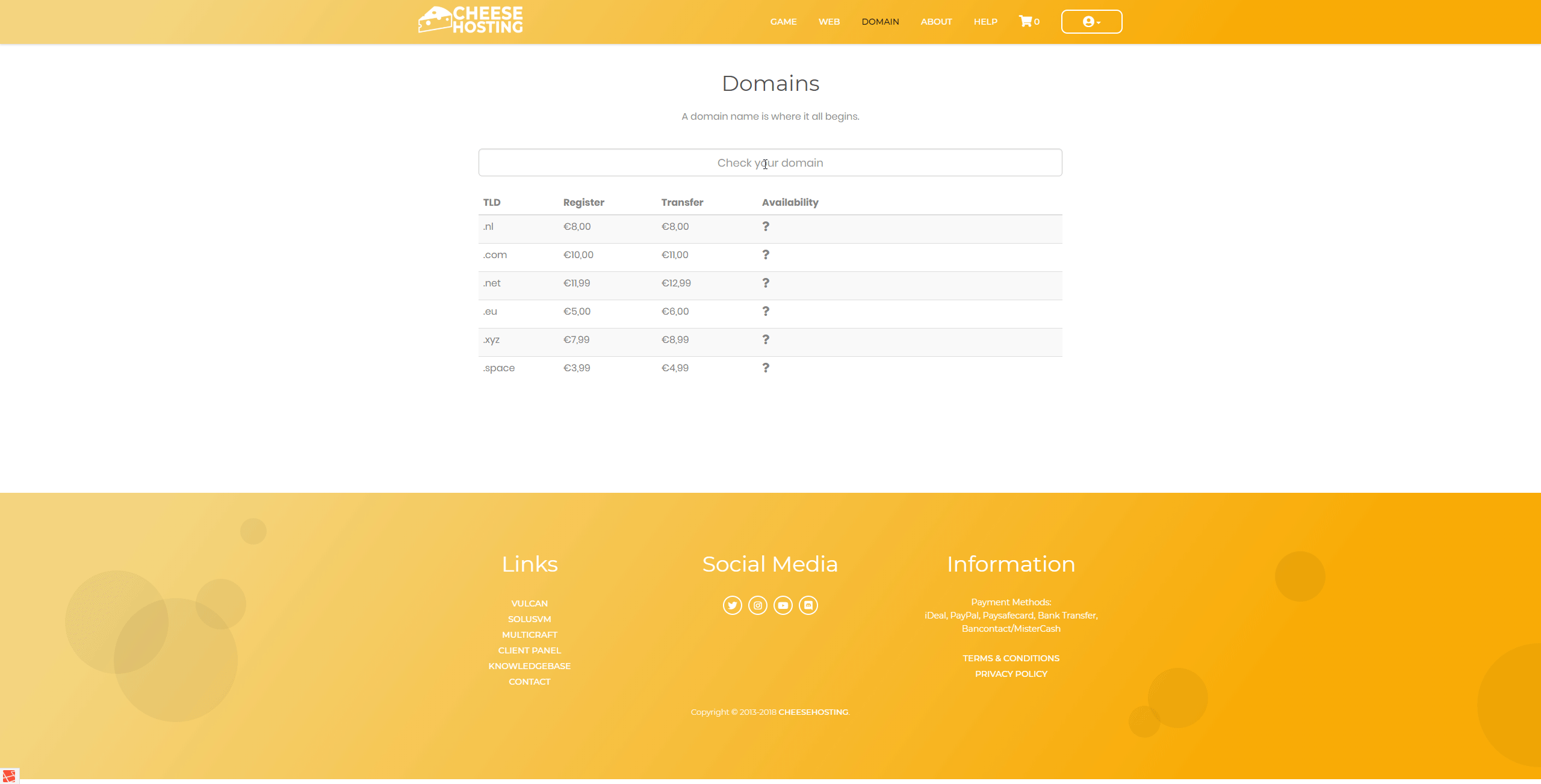Expand the user account dropdown

(1091, 22)
